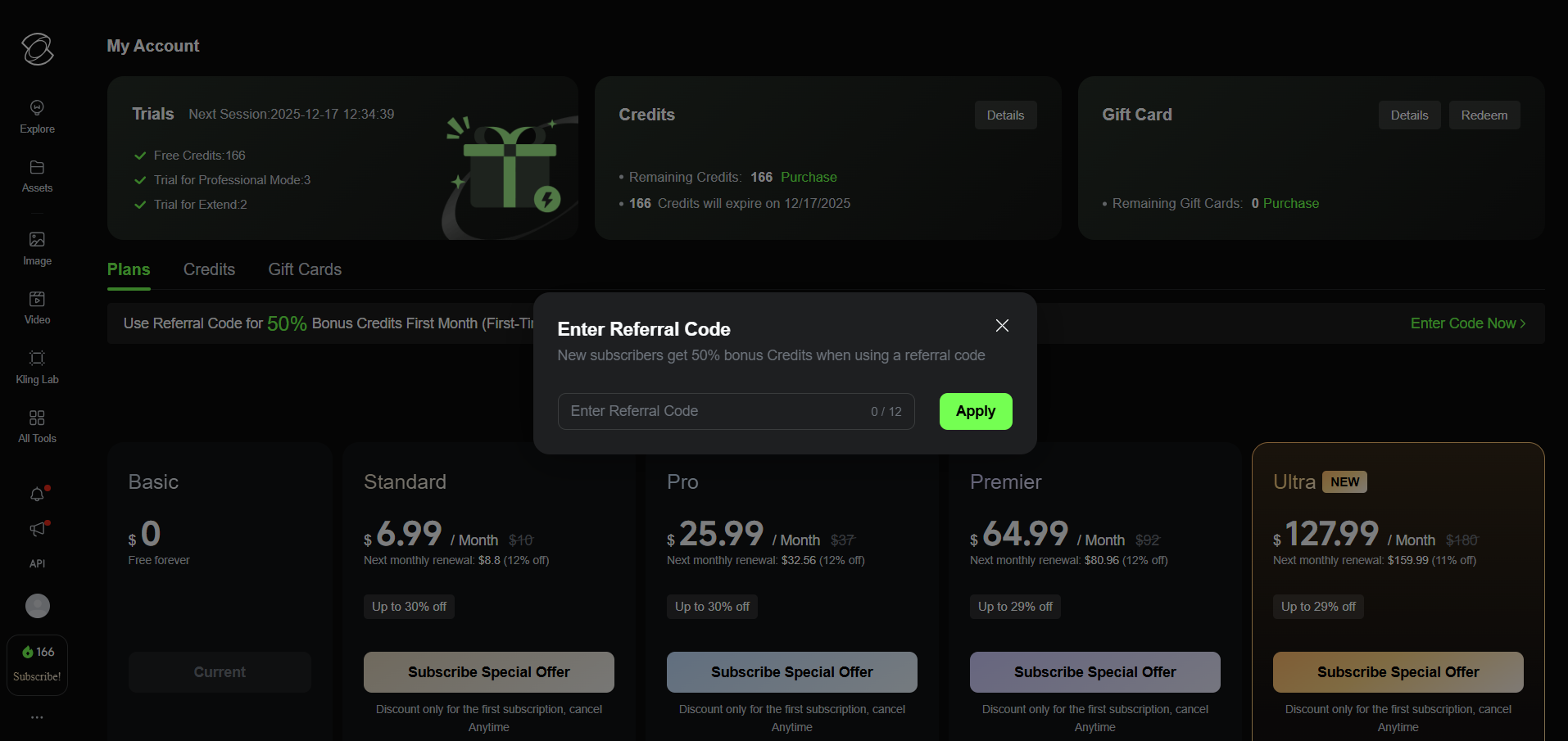Expand the sidebar more options menu
The height and width of the screenshot is (741, 1568).
[x=37, y=716]
